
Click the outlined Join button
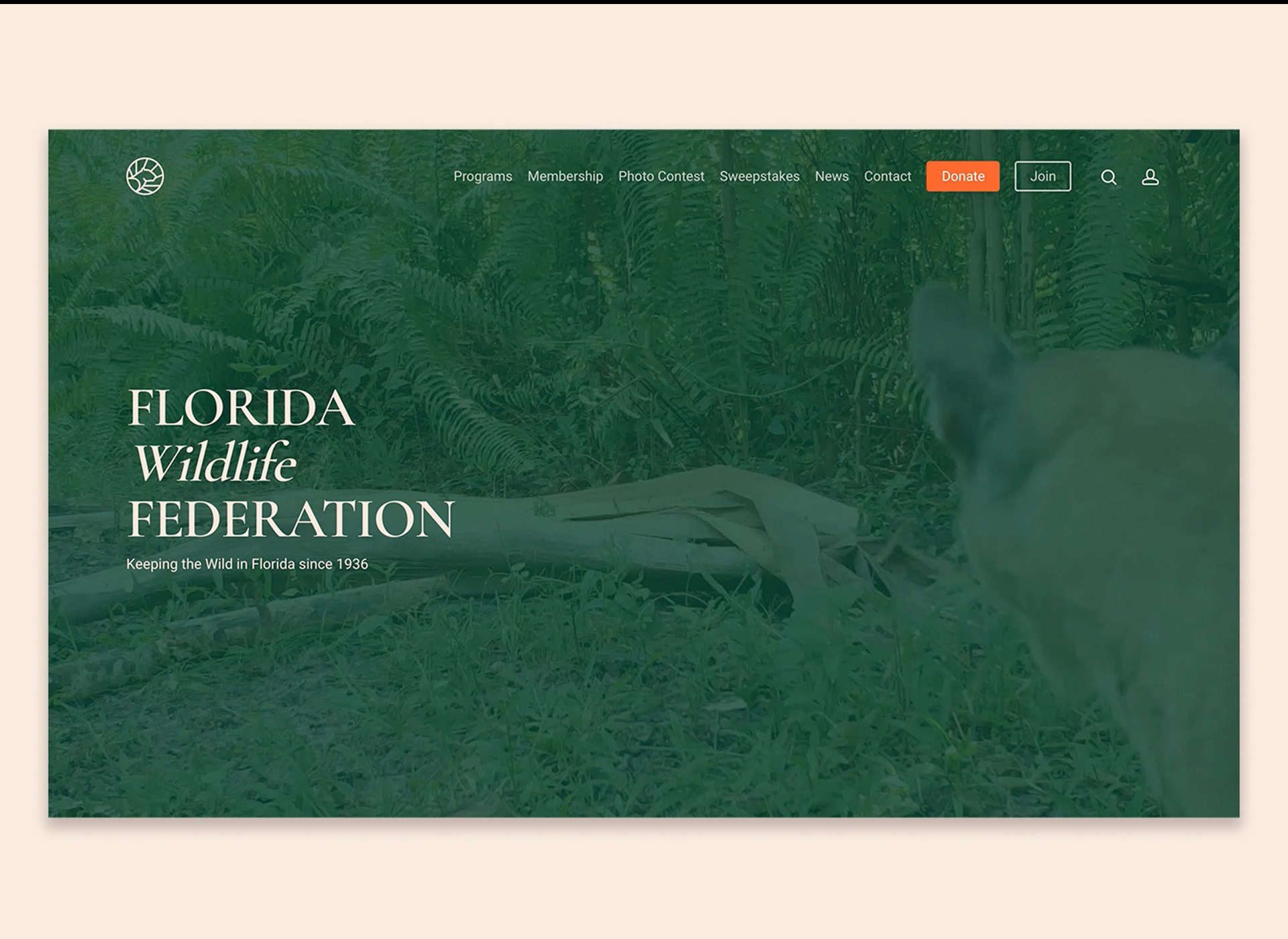(x=1042, y=176)
